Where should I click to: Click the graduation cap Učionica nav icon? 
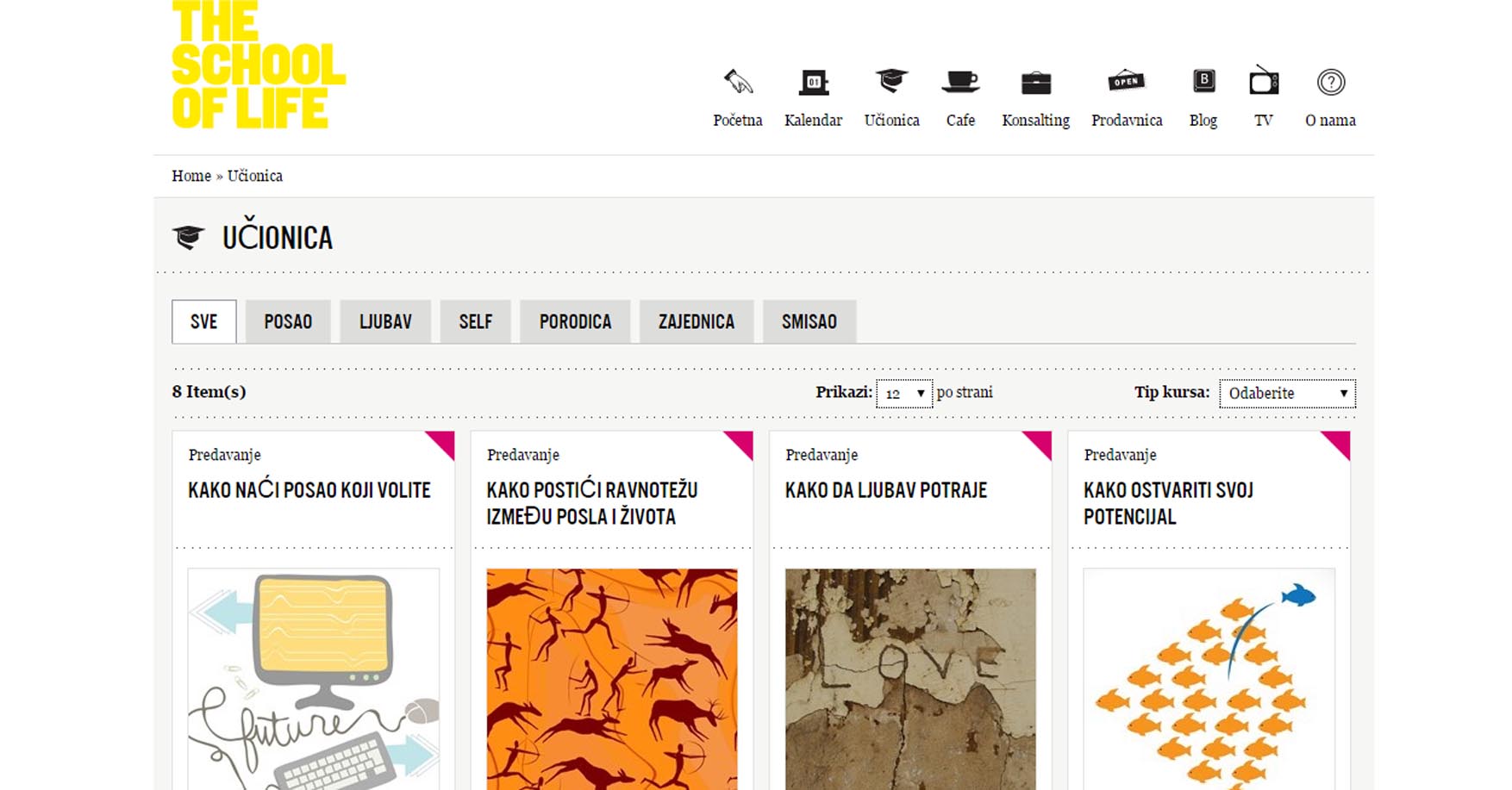pos(891,82)
